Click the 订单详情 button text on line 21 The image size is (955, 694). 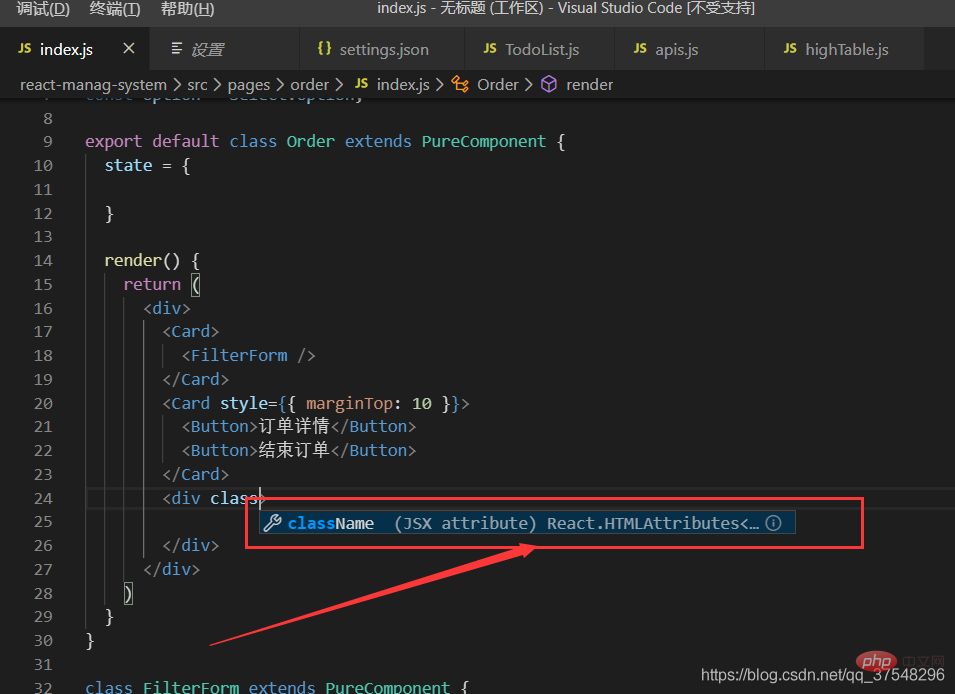click(294, 426)
